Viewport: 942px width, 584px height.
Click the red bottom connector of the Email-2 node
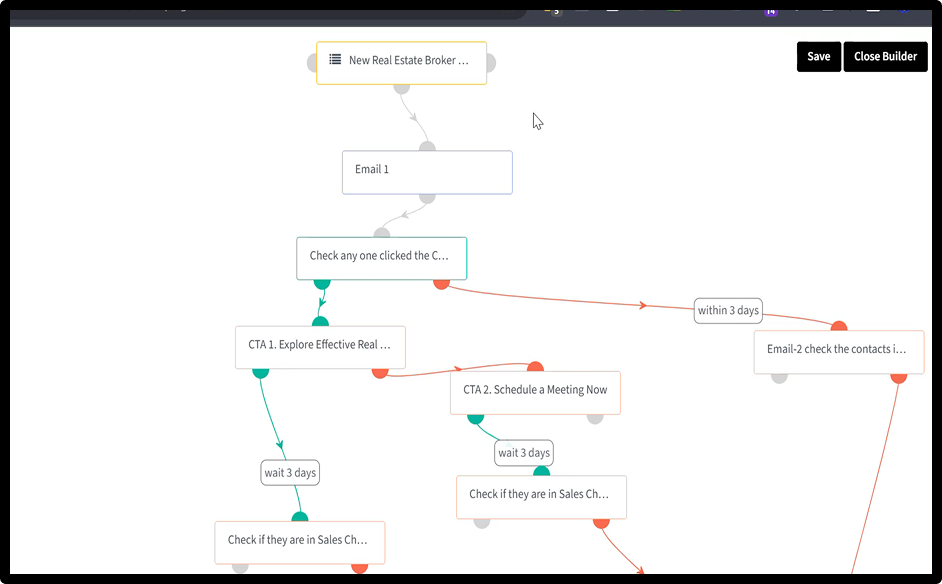click(899, 378)
